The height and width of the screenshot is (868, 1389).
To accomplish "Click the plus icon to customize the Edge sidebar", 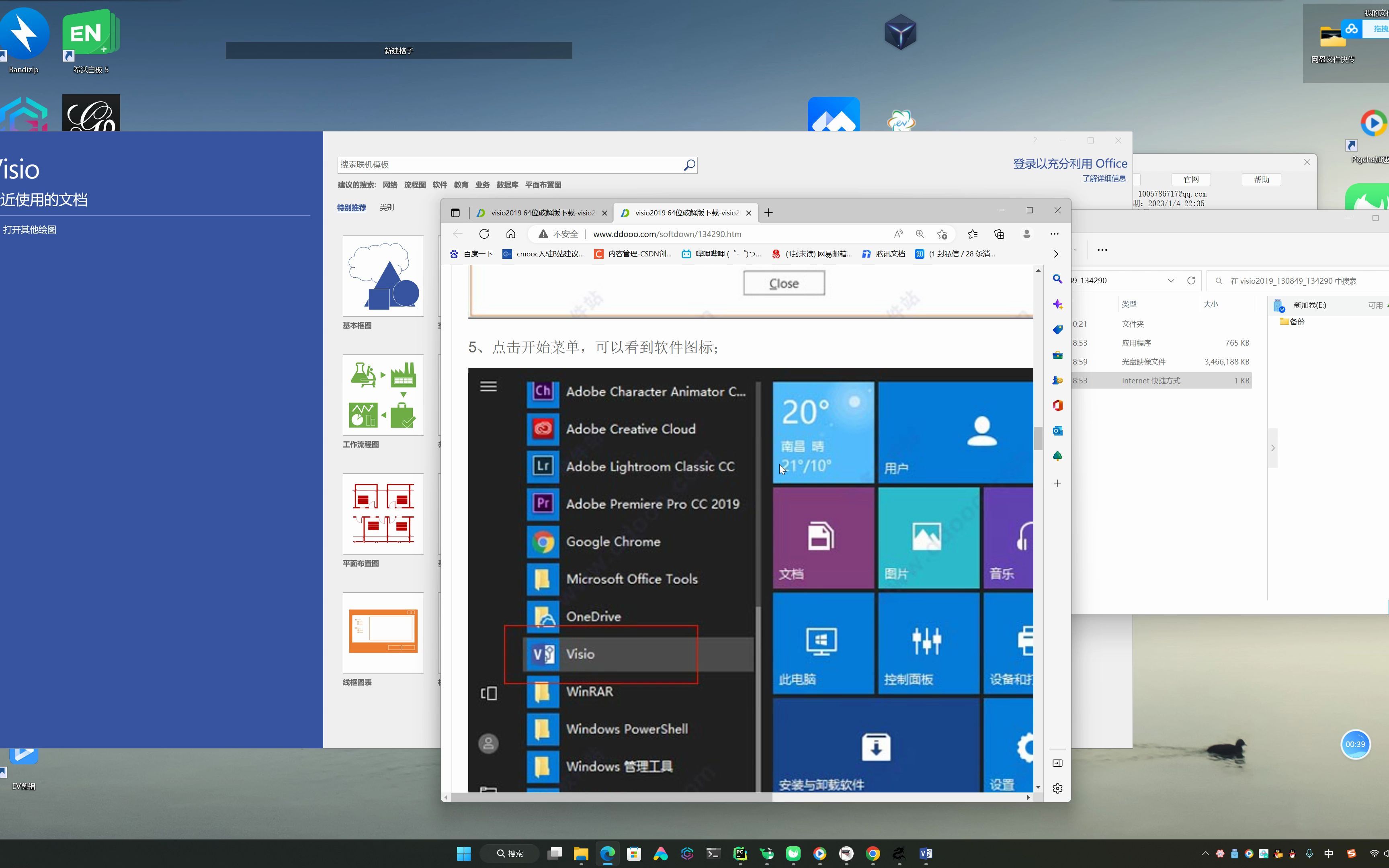I will [x=1057, y=483].
